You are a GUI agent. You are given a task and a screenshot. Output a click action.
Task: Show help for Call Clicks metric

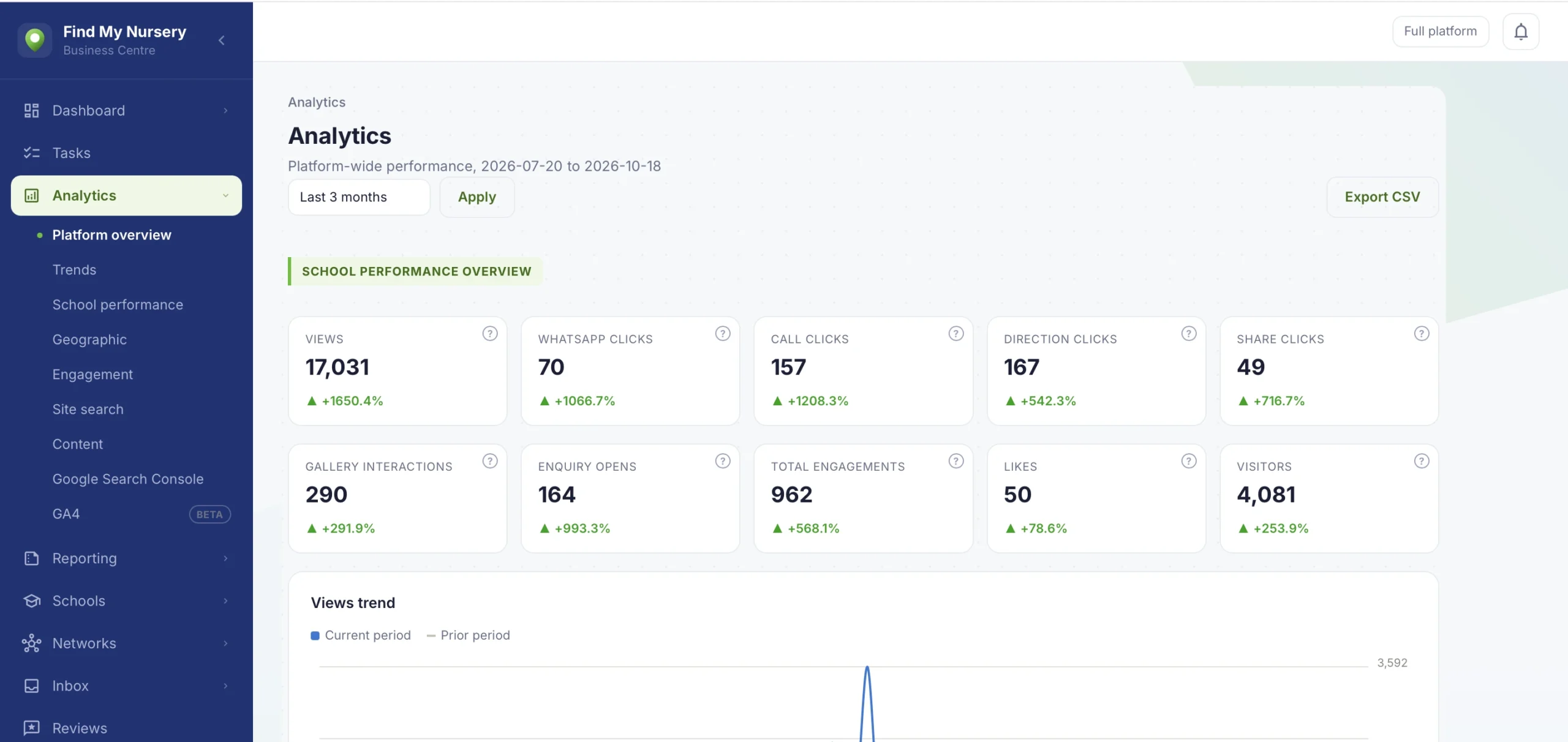(x=956, y=334)
